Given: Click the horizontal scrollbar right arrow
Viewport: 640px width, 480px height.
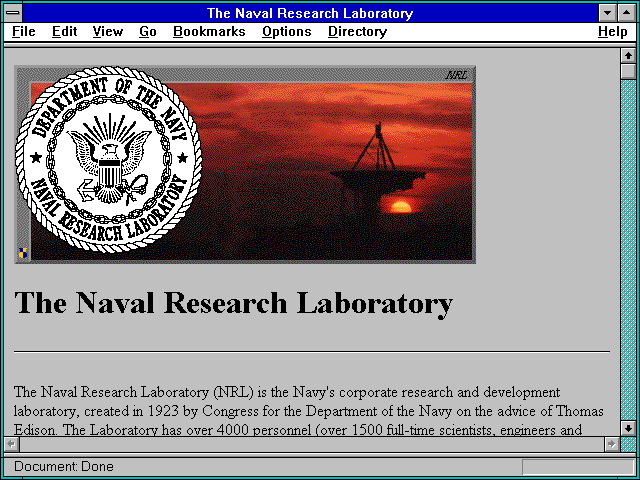Looking at the screenshot, I should tap(611, 444).
